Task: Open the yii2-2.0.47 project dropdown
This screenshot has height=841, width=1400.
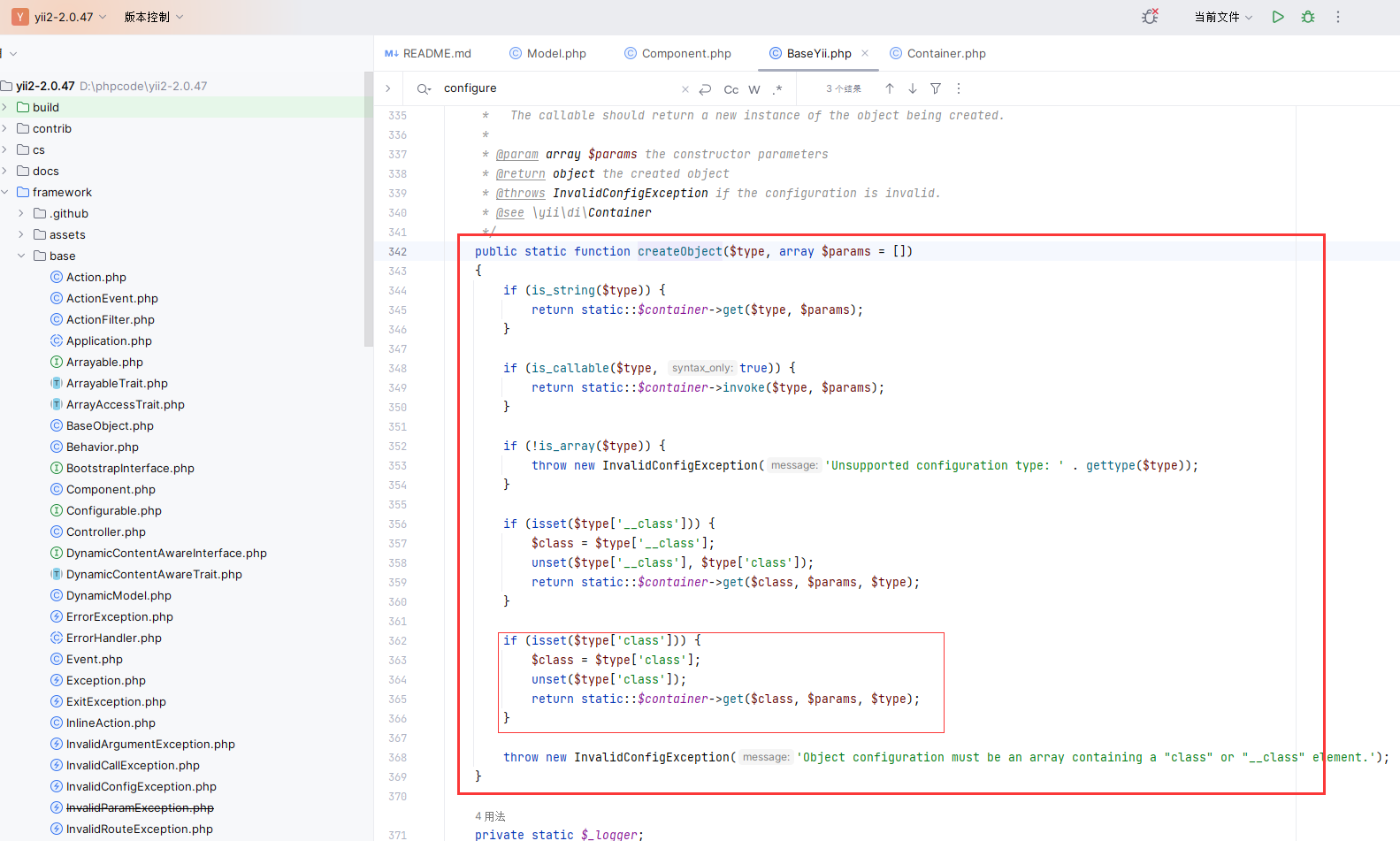Action: click(x=59, y=17)
